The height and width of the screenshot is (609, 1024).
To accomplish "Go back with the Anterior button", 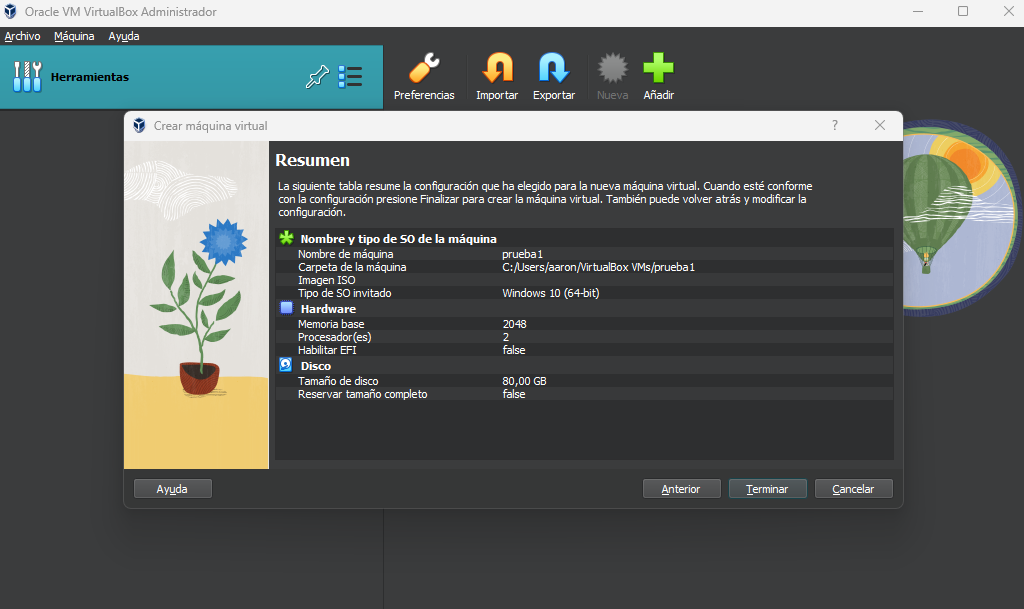I will [x=681, y=489].
